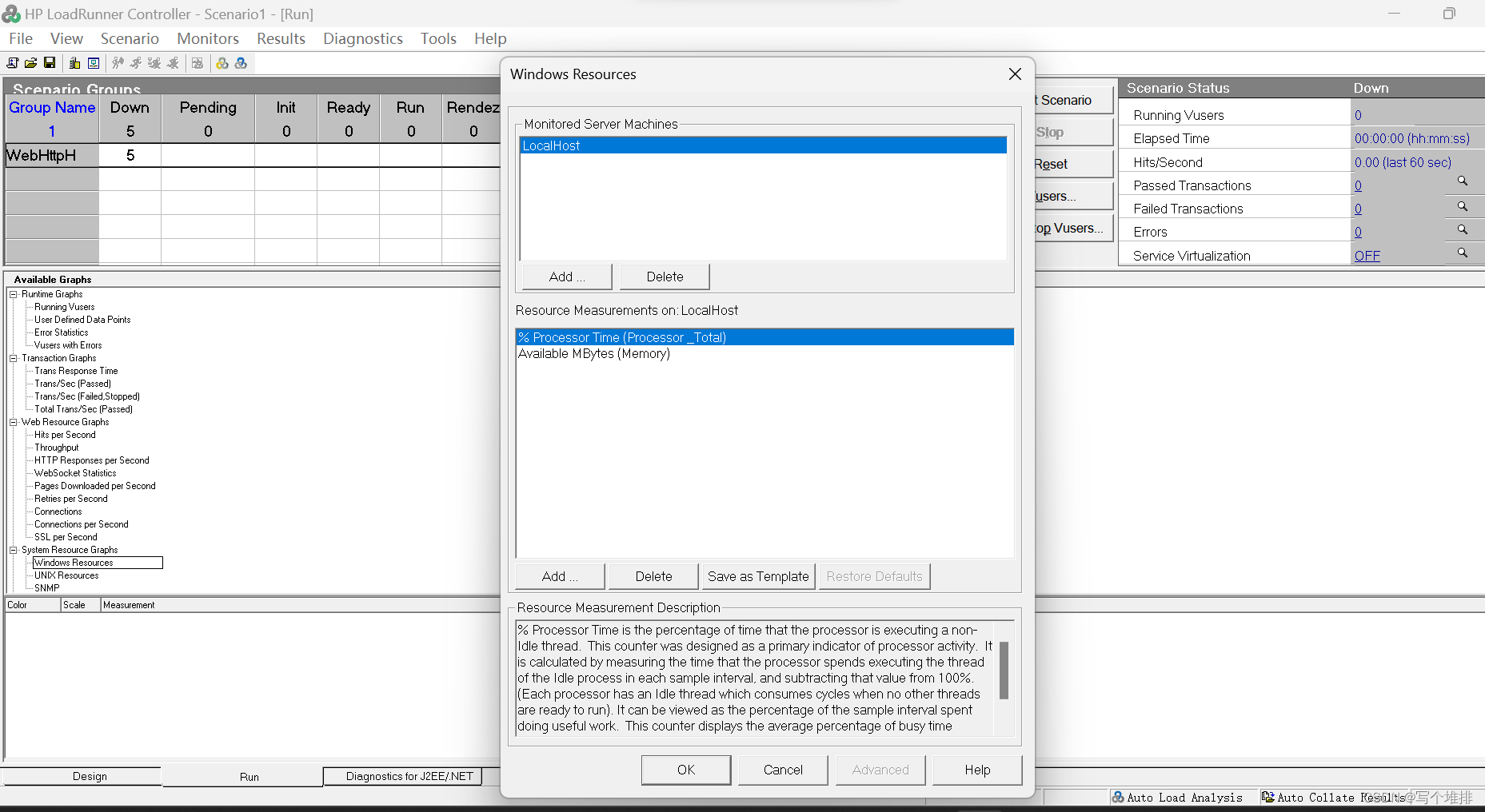Click the Open Scenario folder icon

[30, 63]
